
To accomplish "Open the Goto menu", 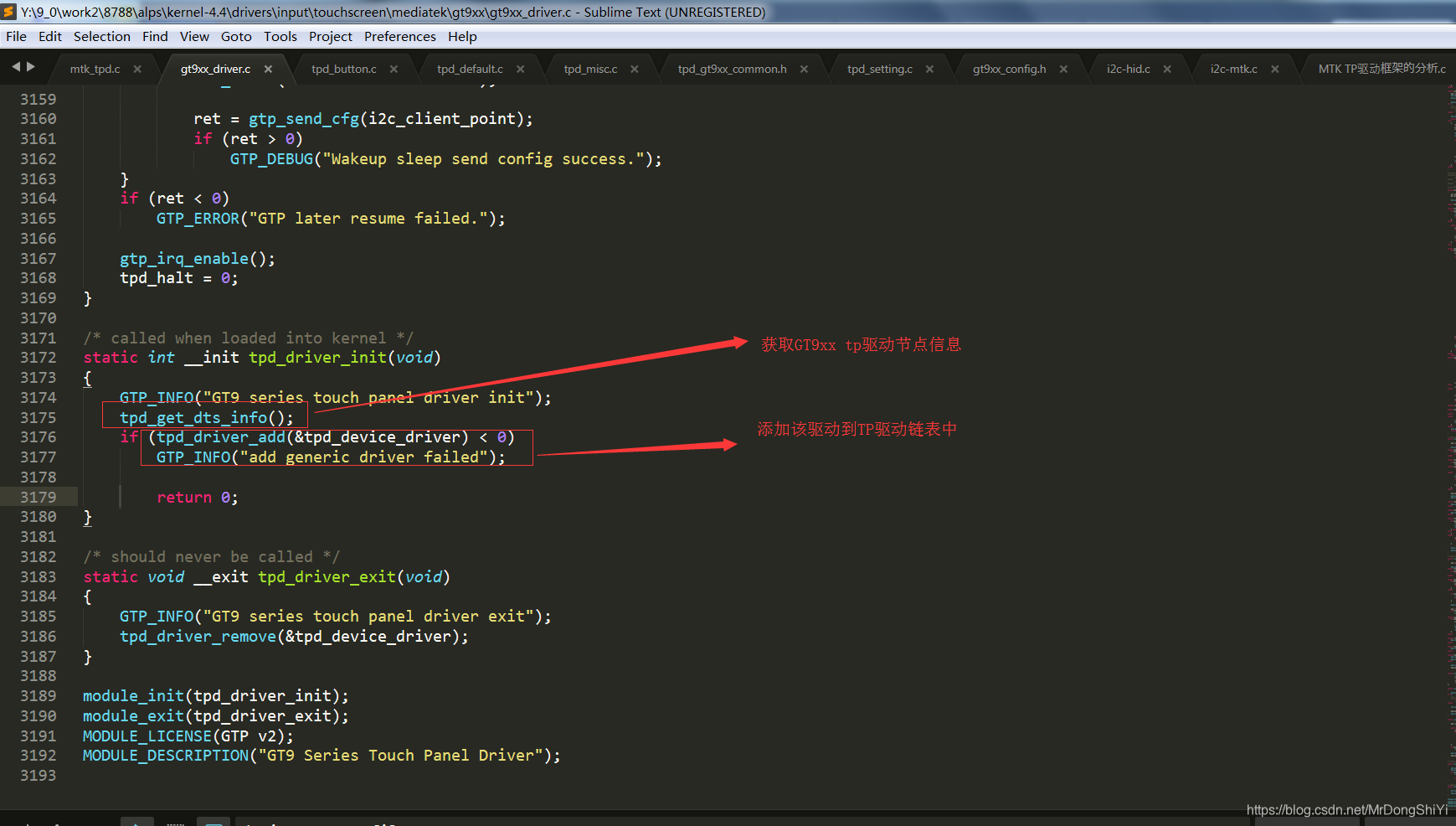I will pyautogui.click(x=236, y=36).
